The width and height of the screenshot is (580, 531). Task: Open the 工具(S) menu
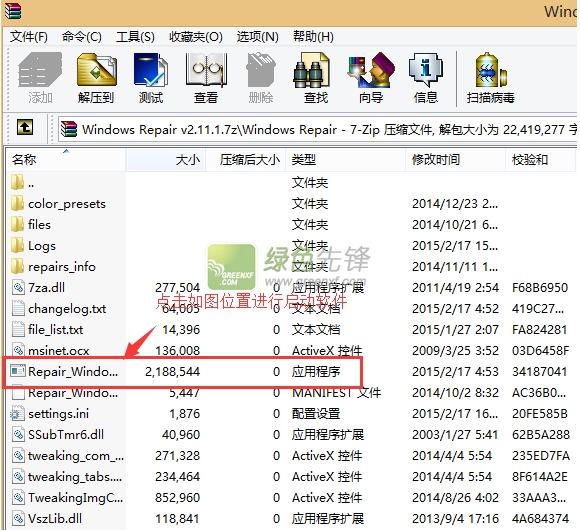(135, 37)
